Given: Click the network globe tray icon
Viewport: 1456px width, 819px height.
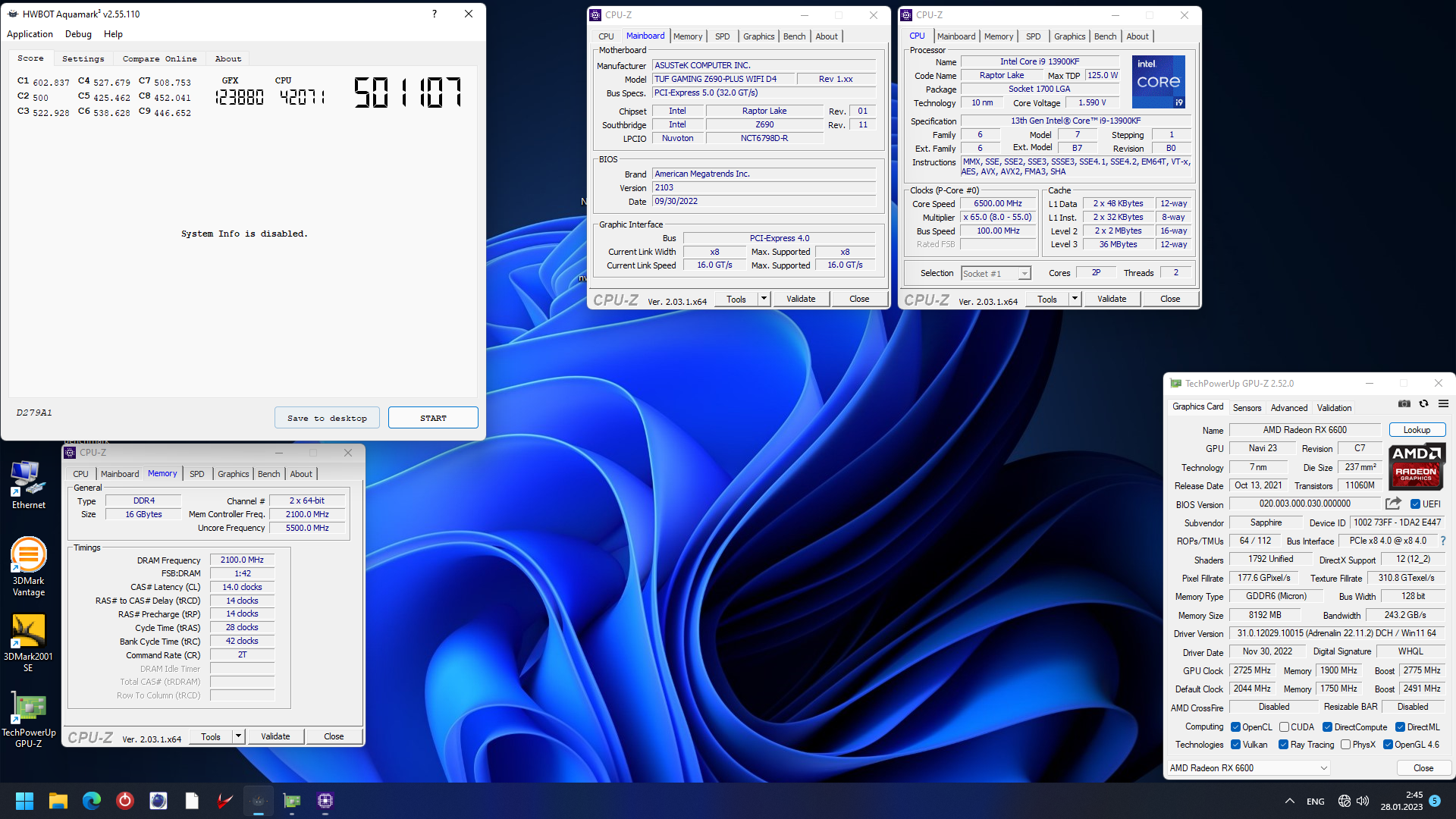Looking at the screenshot, I should 1345,801.
